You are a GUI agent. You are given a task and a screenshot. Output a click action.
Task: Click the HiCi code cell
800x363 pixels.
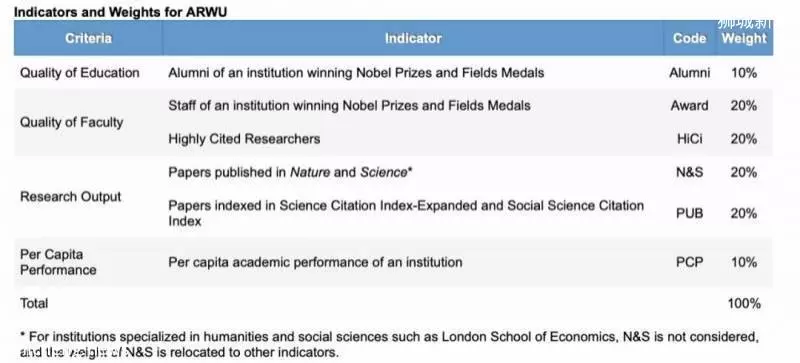click(689, 139)
